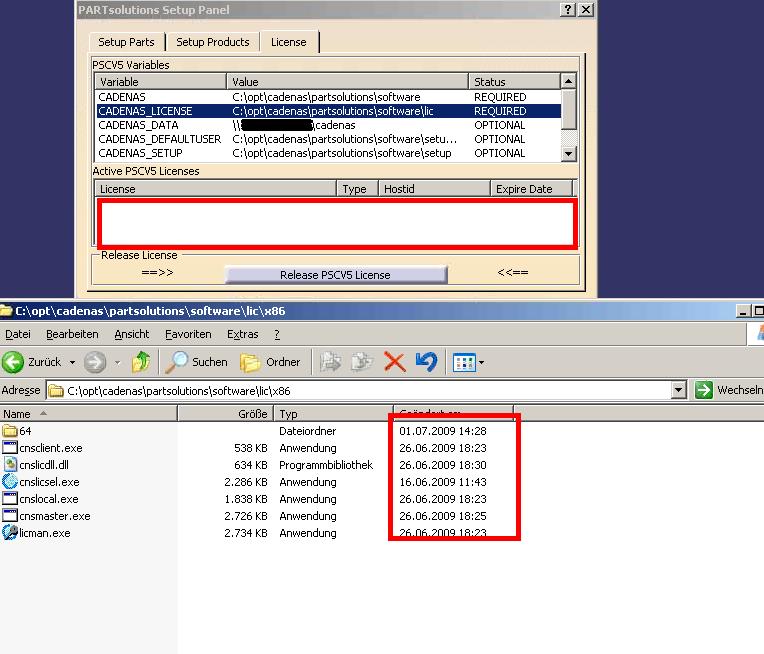
Task: Minimize the Explorer window
Action: (743, 311)
